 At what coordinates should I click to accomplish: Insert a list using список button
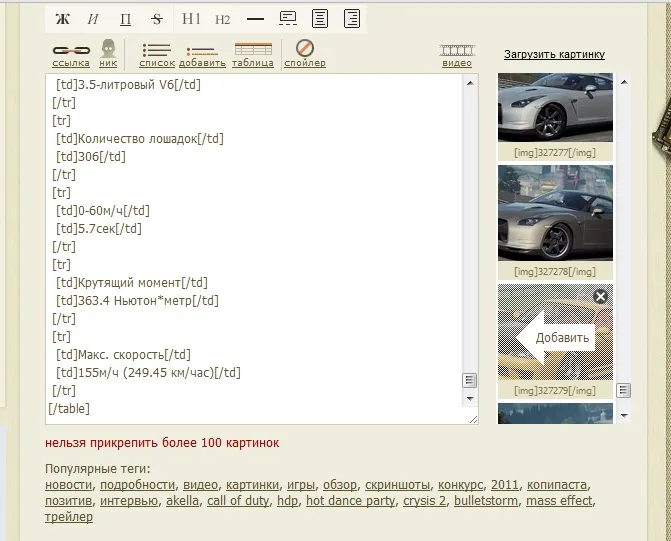point(157,55)
